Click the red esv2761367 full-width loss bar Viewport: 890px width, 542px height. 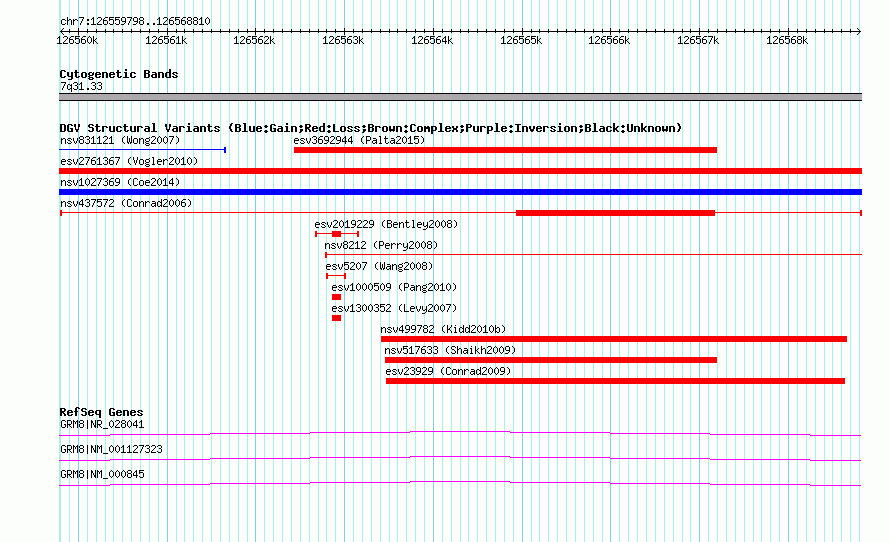[x=460, y=171]
